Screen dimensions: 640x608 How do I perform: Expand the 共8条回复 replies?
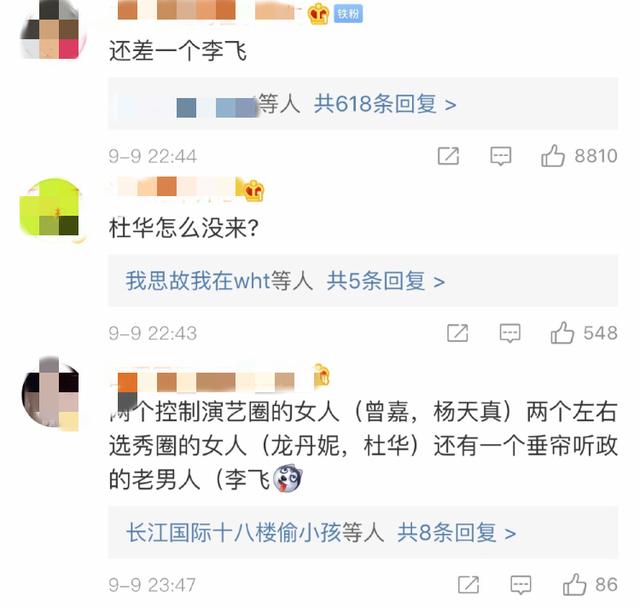tap(456, 533)
